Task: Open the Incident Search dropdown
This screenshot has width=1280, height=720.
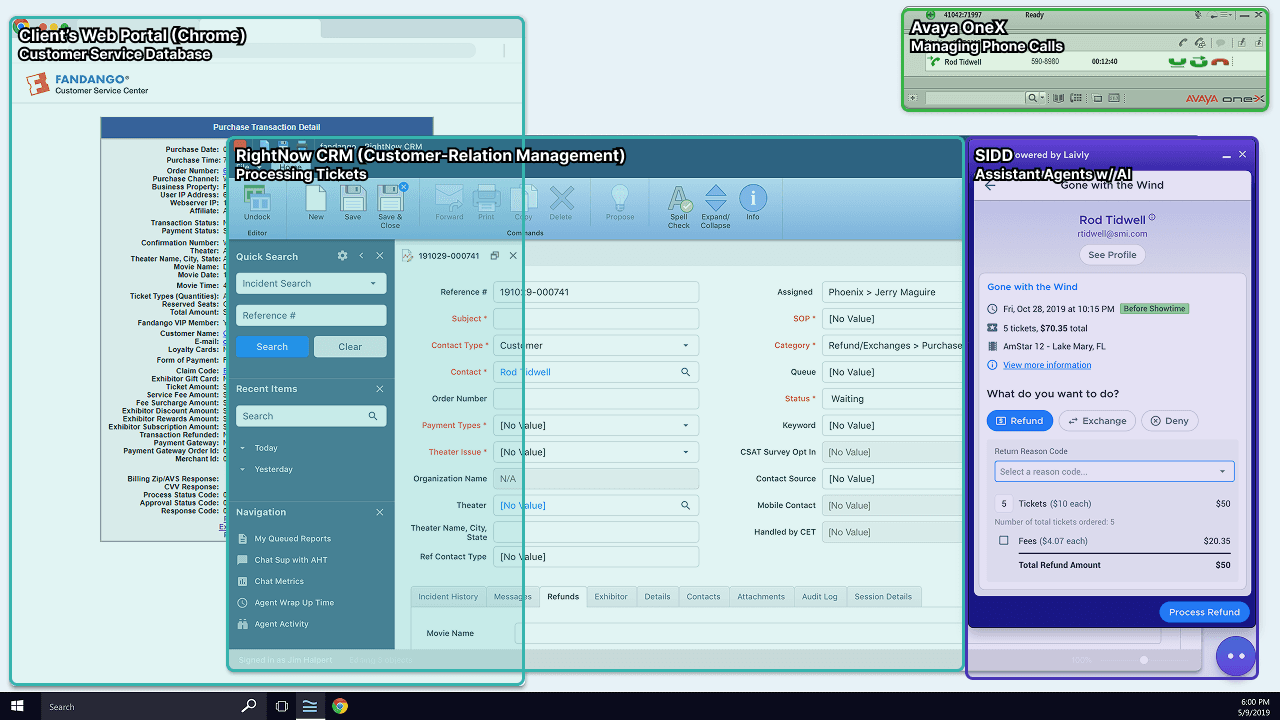Action: pyautogui.click(x=311, y=283)
